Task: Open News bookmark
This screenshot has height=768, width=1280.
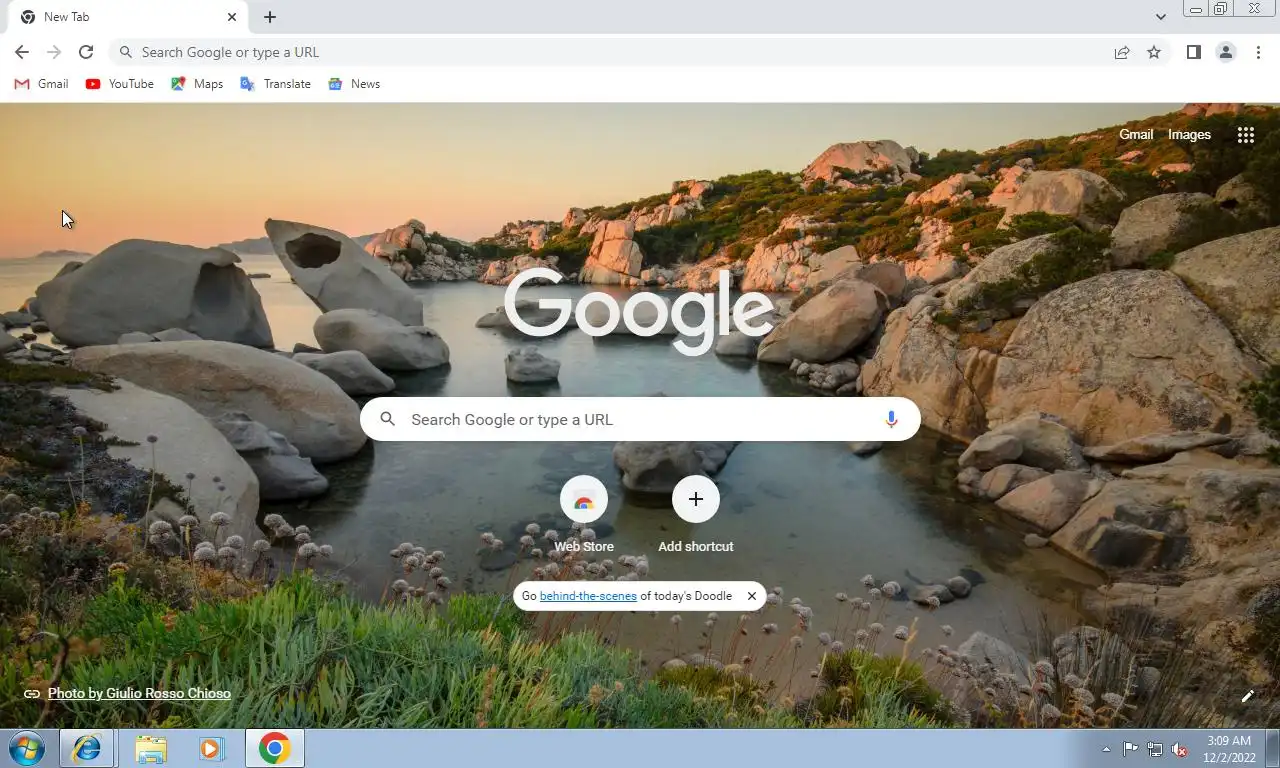Action: pos(354,84)
